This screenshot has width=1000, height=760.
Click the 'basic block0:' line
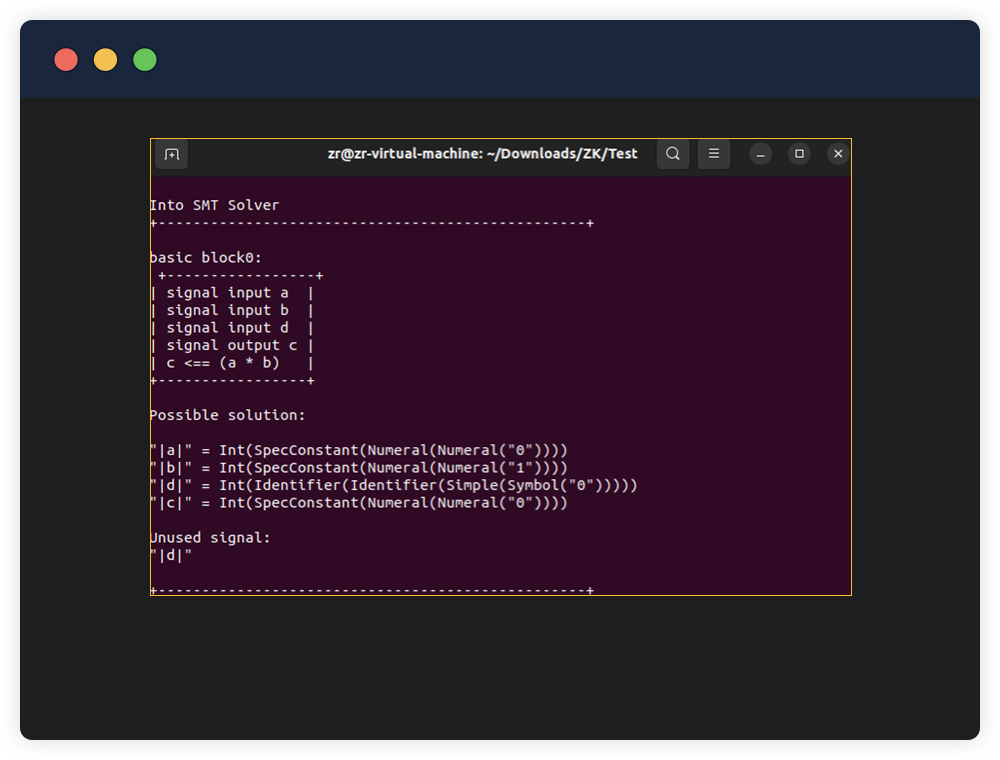click(x=206, y=258)
